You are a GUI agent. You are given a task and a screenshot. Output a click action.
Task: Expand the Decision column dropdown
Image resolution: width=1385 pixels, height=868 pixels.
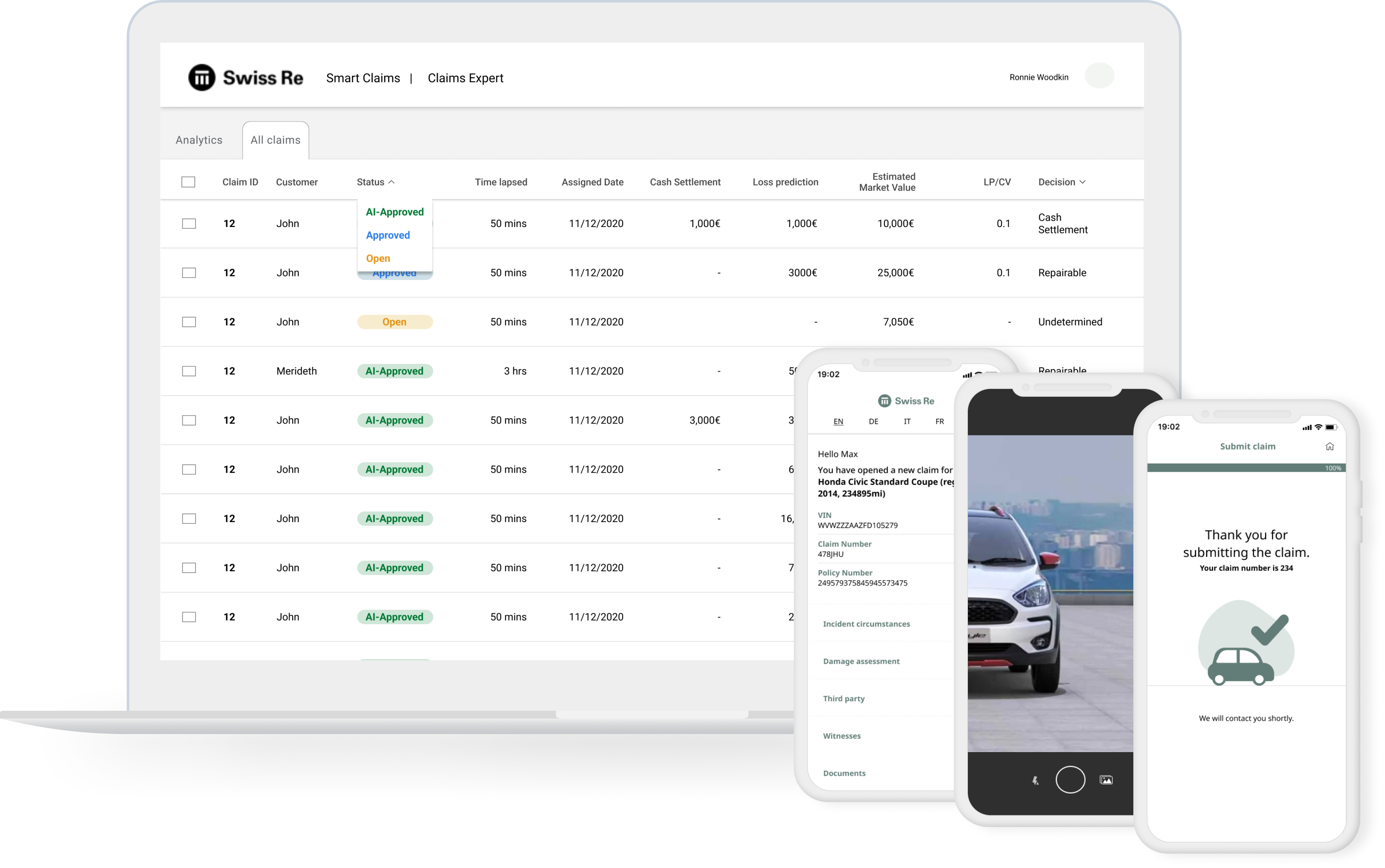click(x=1082, y=182)
